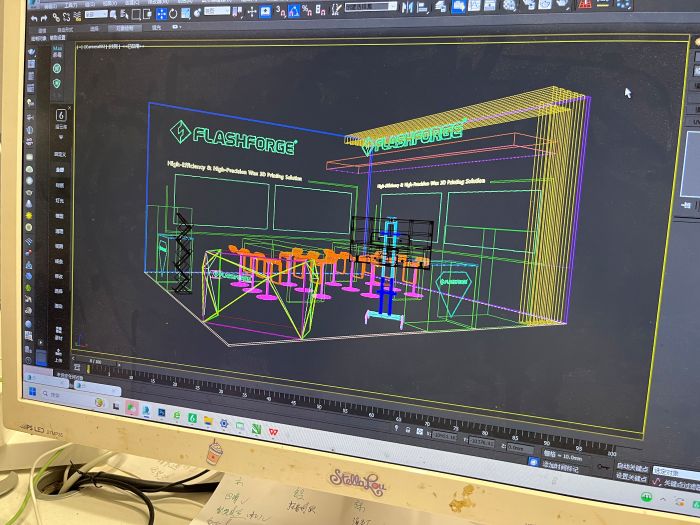Toggle 3D Snaps on toolbar
Viewport: 700px width, 525px height.
(x=280, y=11)
